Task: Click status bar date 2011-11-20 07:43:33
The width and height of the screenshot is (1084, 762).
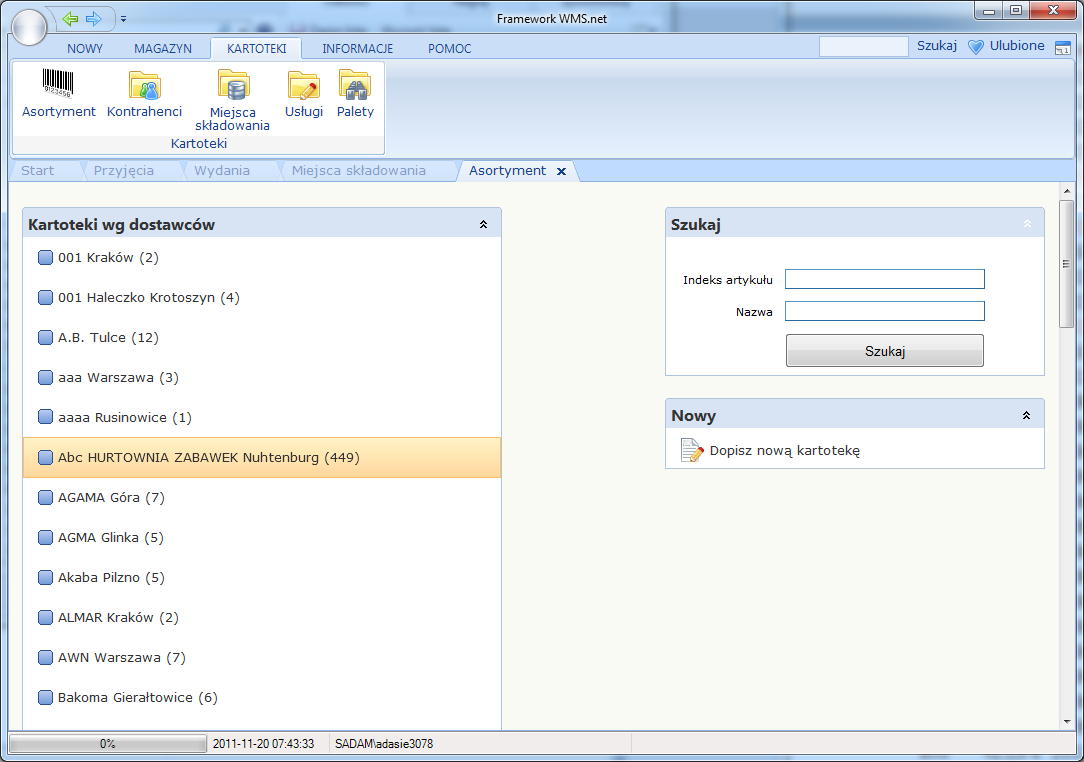Action: [x=263, y=744]
